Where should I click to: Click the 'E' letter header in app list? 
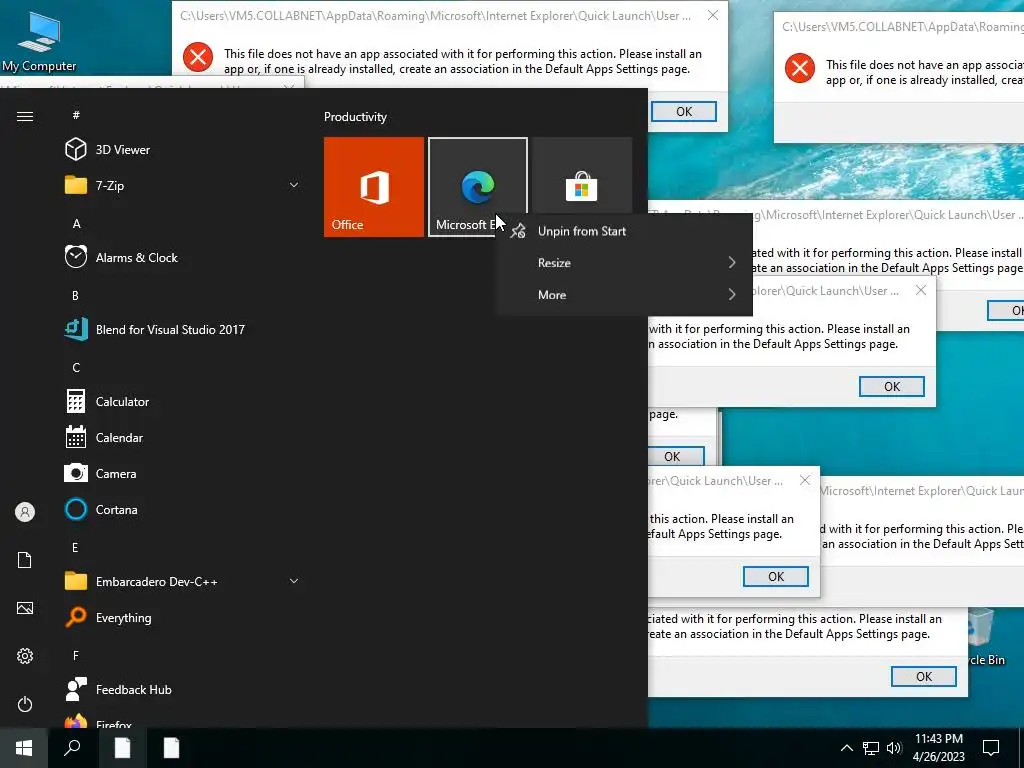(76, 547)
